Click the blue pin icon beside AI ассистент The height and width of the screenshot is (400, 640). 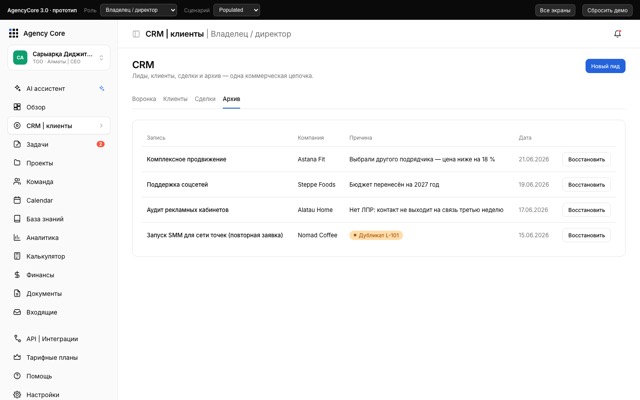click(102, 88)
